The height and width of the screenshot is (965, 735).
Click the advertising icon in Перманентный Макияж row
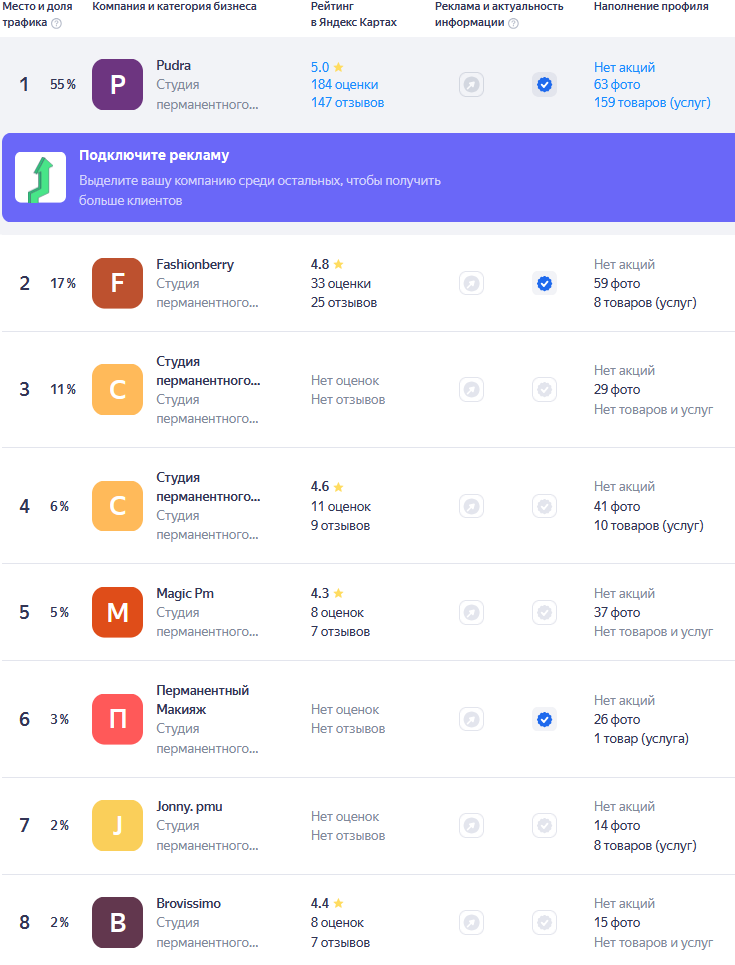[x=472, y=719]
